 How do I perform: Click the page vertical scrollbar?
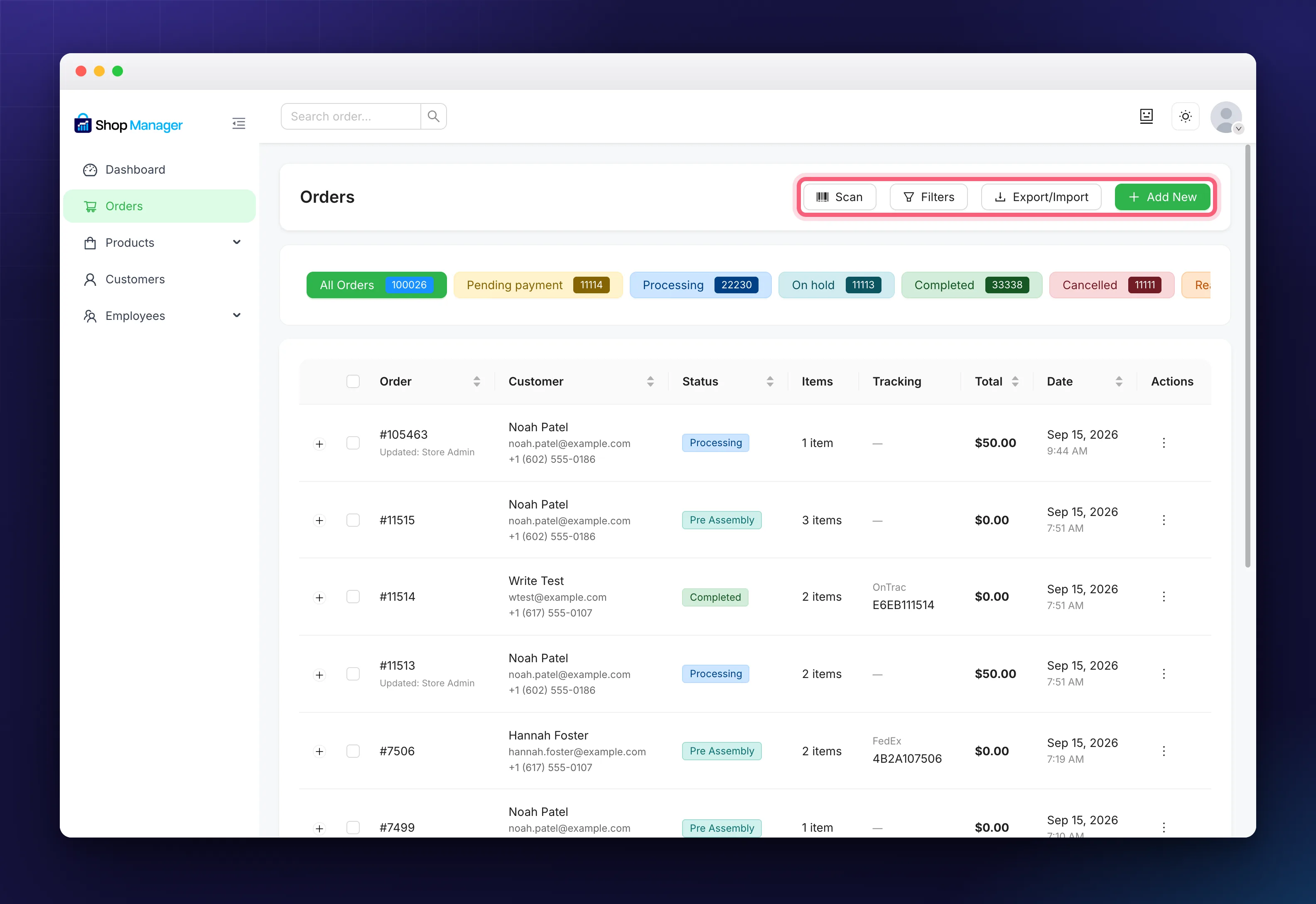pyautogui.click(x=1247, y=356)
